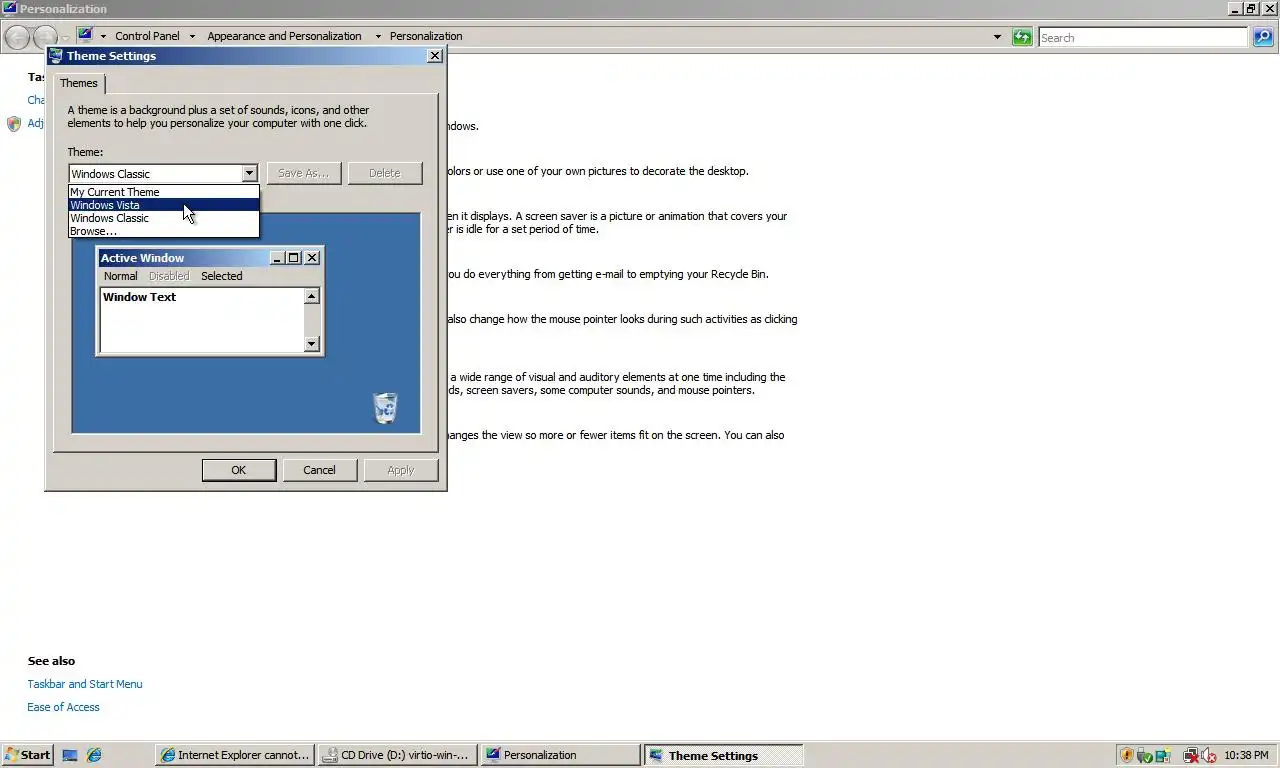Focus the Search input field
Image resolution: width=1280 pixels, height=768 pixels.
1142,38
